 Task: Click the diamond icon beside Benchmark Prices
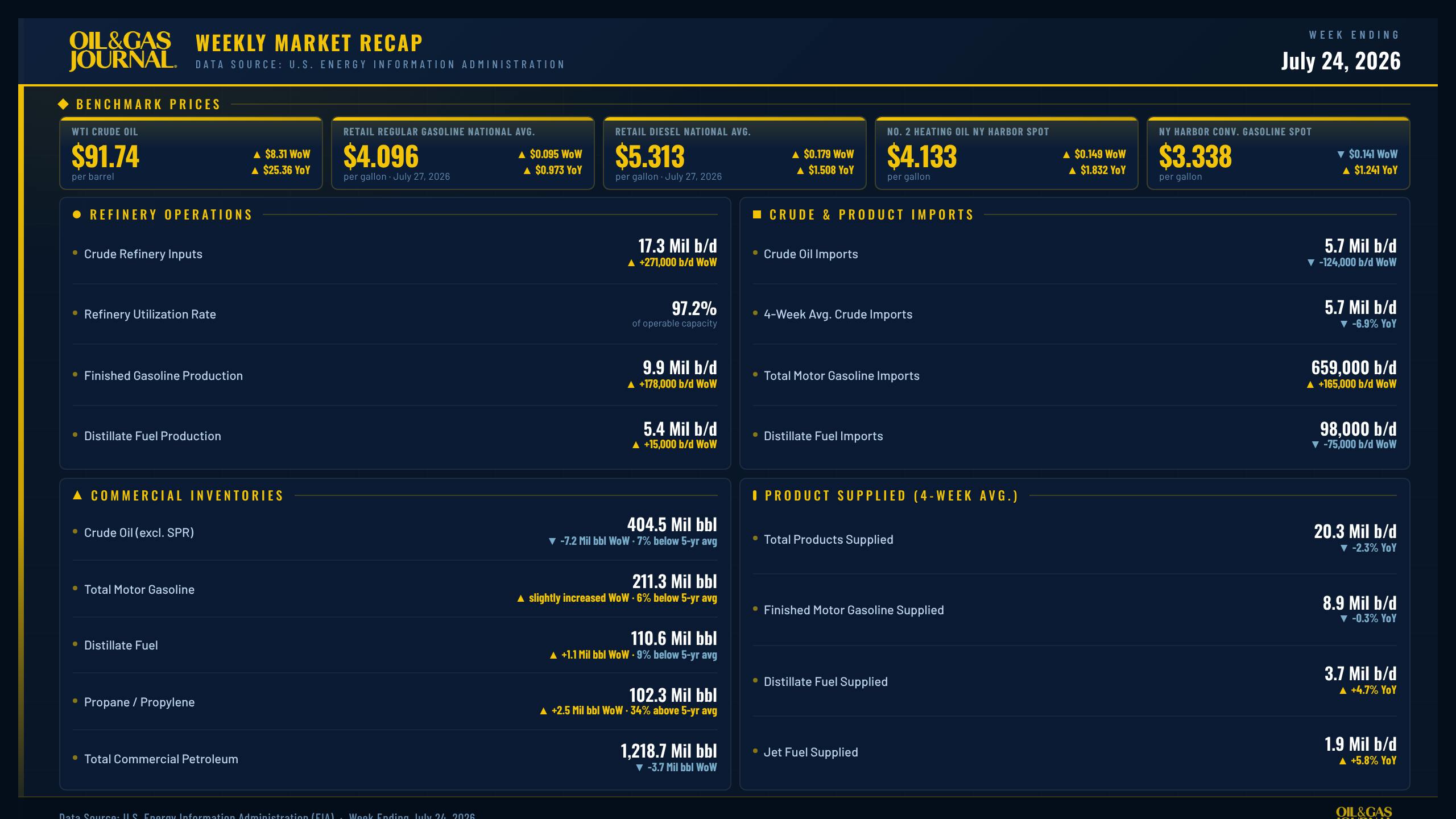point(63,104)
